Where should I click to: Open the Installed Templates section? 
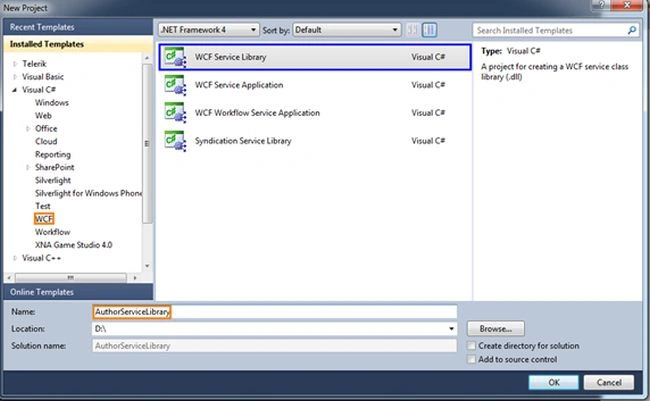[78, 44]
